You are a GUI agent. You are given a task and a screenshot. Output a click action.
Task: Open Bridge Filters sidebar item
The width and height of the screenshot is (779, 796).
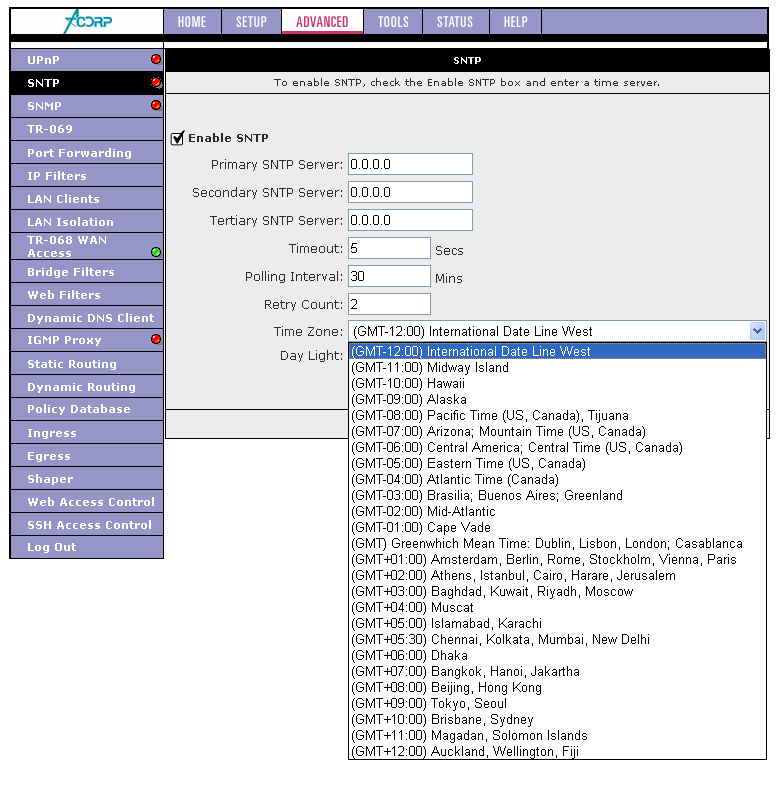(x=86, y=272)
